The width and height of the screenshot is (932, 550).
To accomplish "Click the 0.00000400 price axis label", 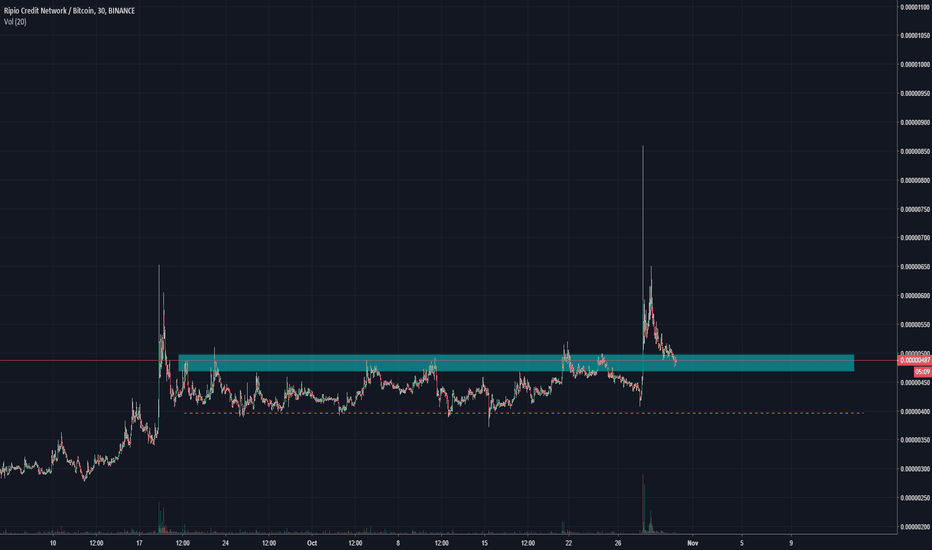I will [x=915, y=411].
